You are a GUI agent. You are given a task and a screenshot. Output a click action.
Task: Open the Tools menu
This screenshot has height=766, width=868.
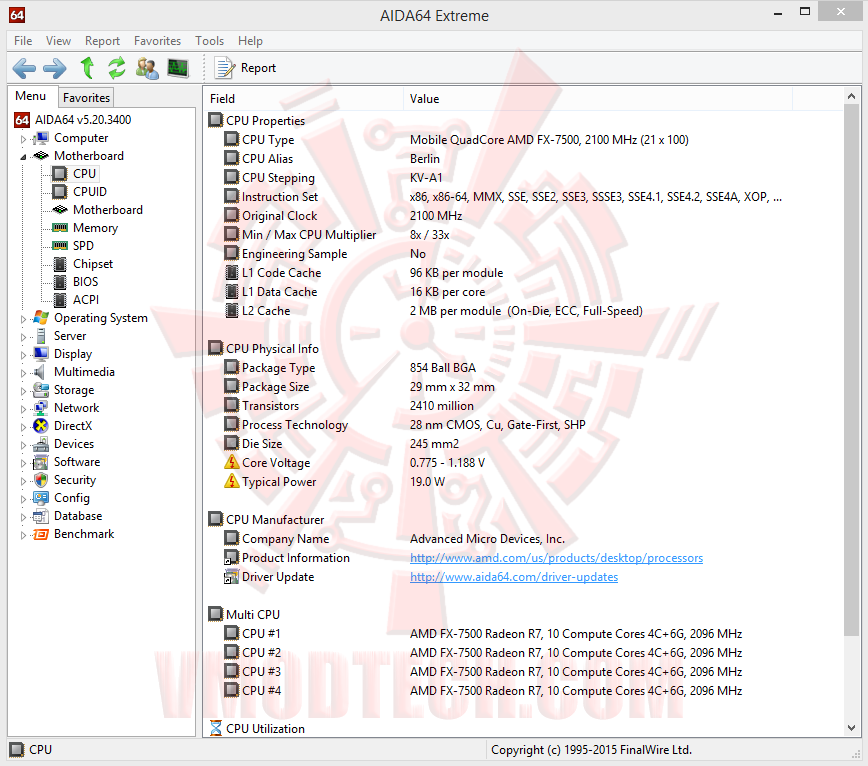pyautogui.click(x=209, y=41)
